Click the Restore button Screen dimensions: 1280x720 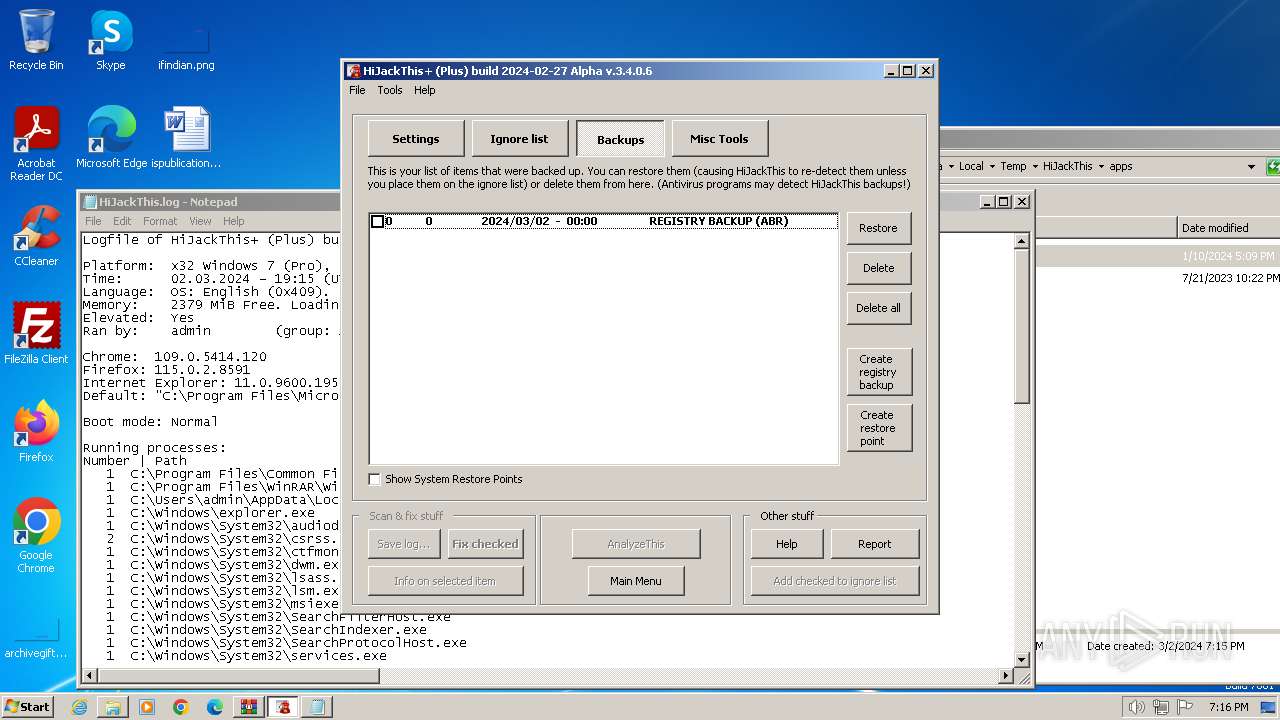point(879,228)
